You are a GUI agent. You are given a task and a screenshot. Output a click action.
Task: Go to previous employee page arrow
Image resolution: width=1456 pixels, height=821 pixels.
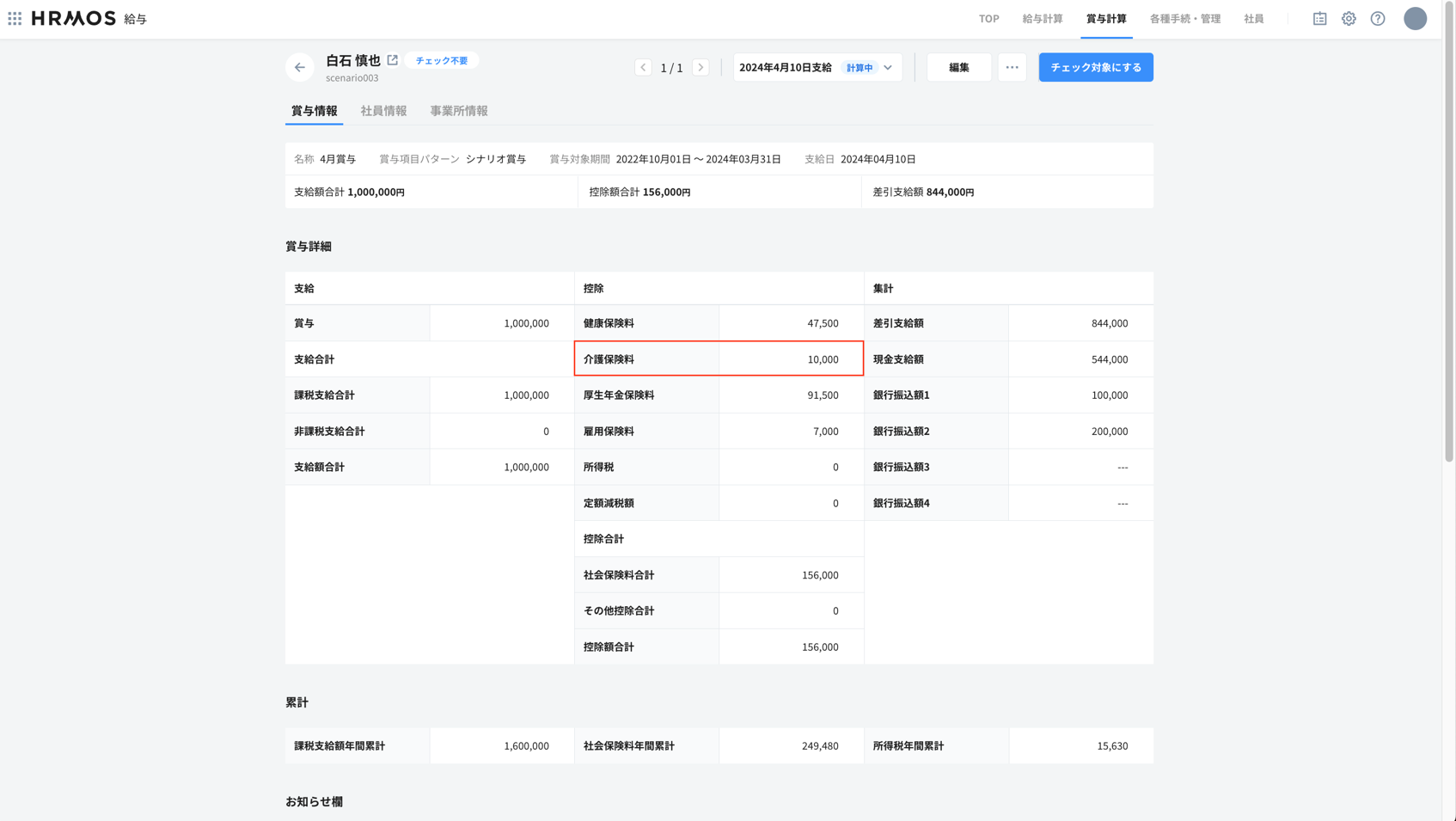click(643, 67)
